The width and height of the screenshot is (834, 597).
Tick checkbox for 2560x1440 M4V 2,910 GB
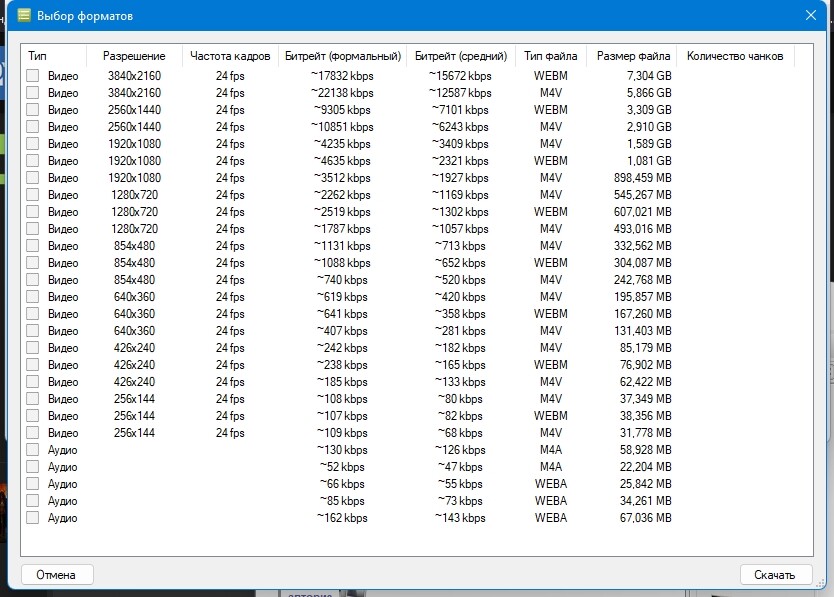coord(32,127)
